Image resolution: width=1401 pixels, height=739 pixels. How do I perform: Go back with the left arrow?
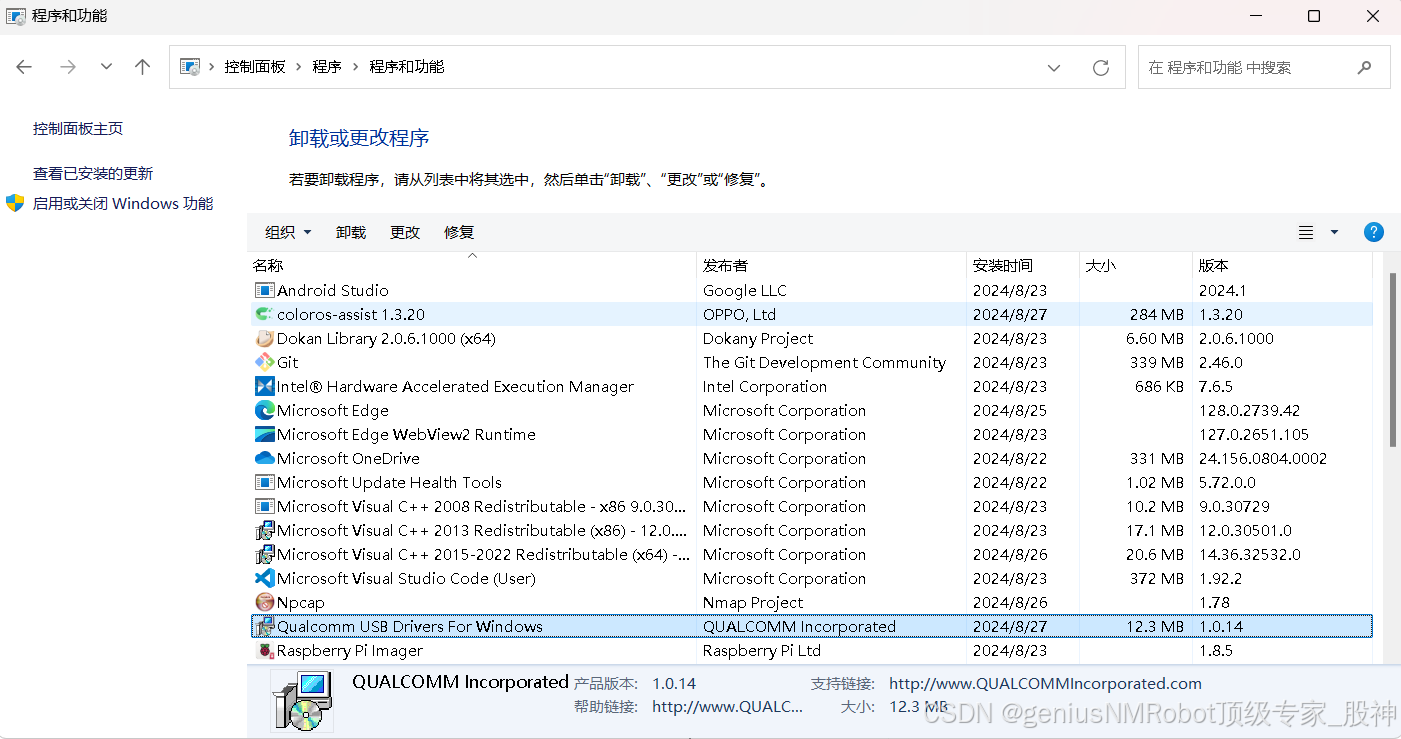[24, 67]
